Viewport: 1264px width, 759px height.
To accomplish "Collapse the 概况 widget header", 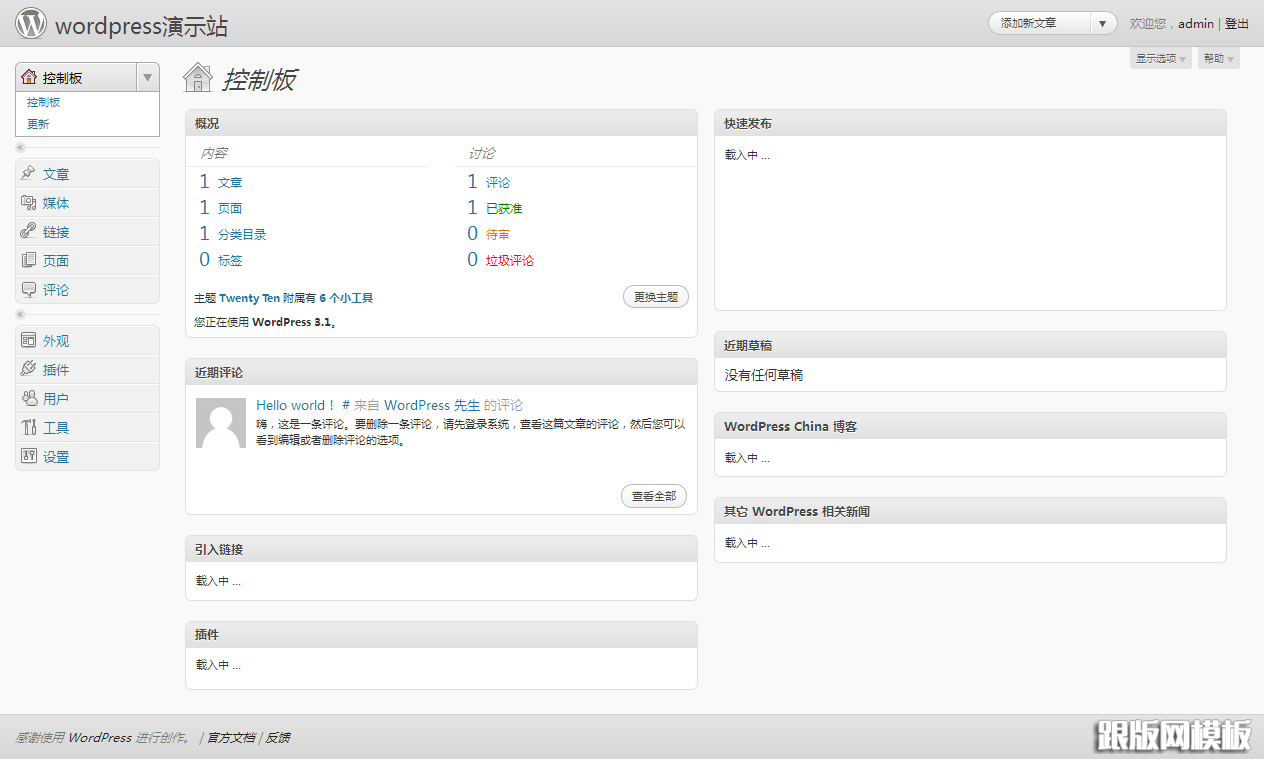I will 441,123.
